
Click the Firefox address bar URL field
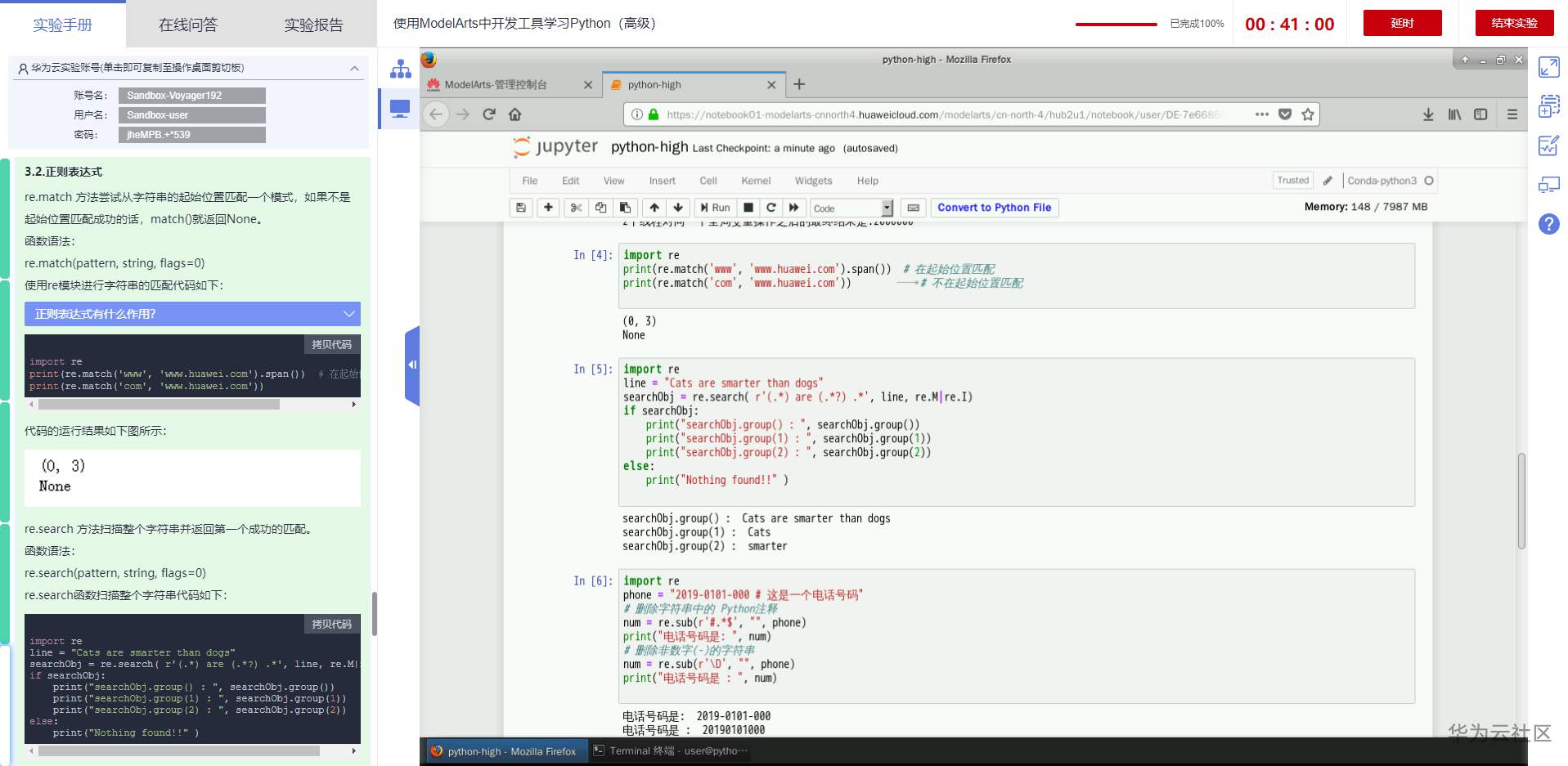(941, 114)
